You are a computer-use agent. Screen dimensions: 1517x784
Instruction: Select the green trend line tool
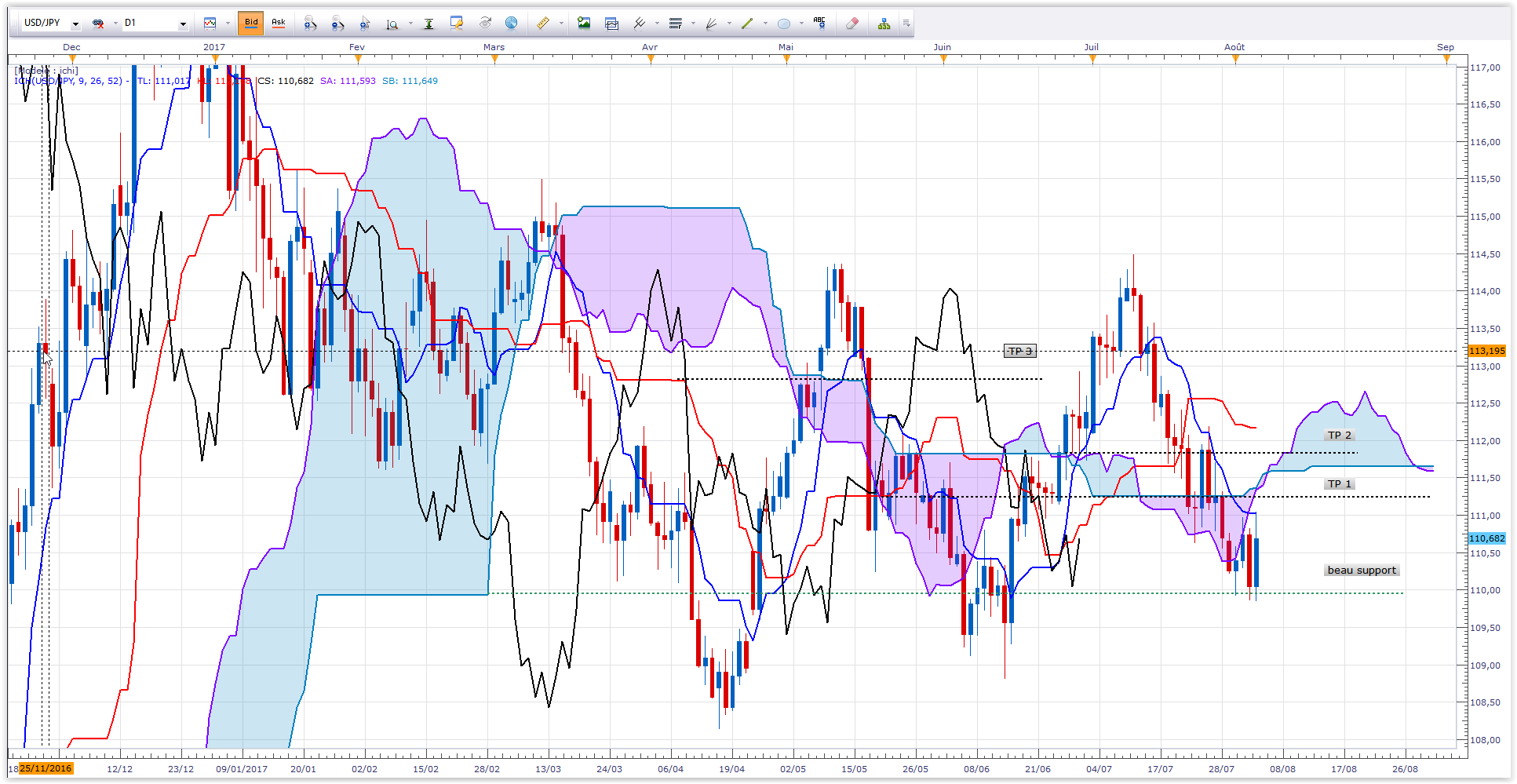[x=747, y=24]
